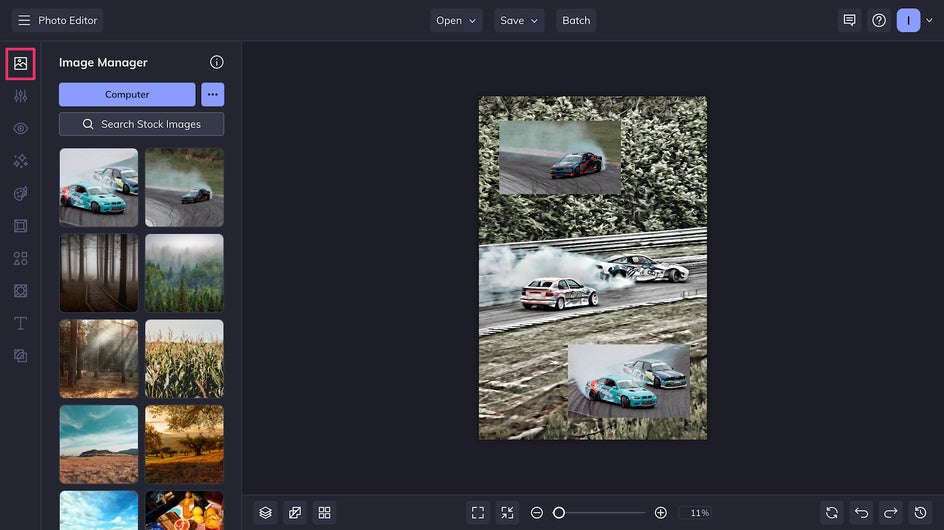
Task: Open the Textures icon in sidebar
Action: point(20,356)
